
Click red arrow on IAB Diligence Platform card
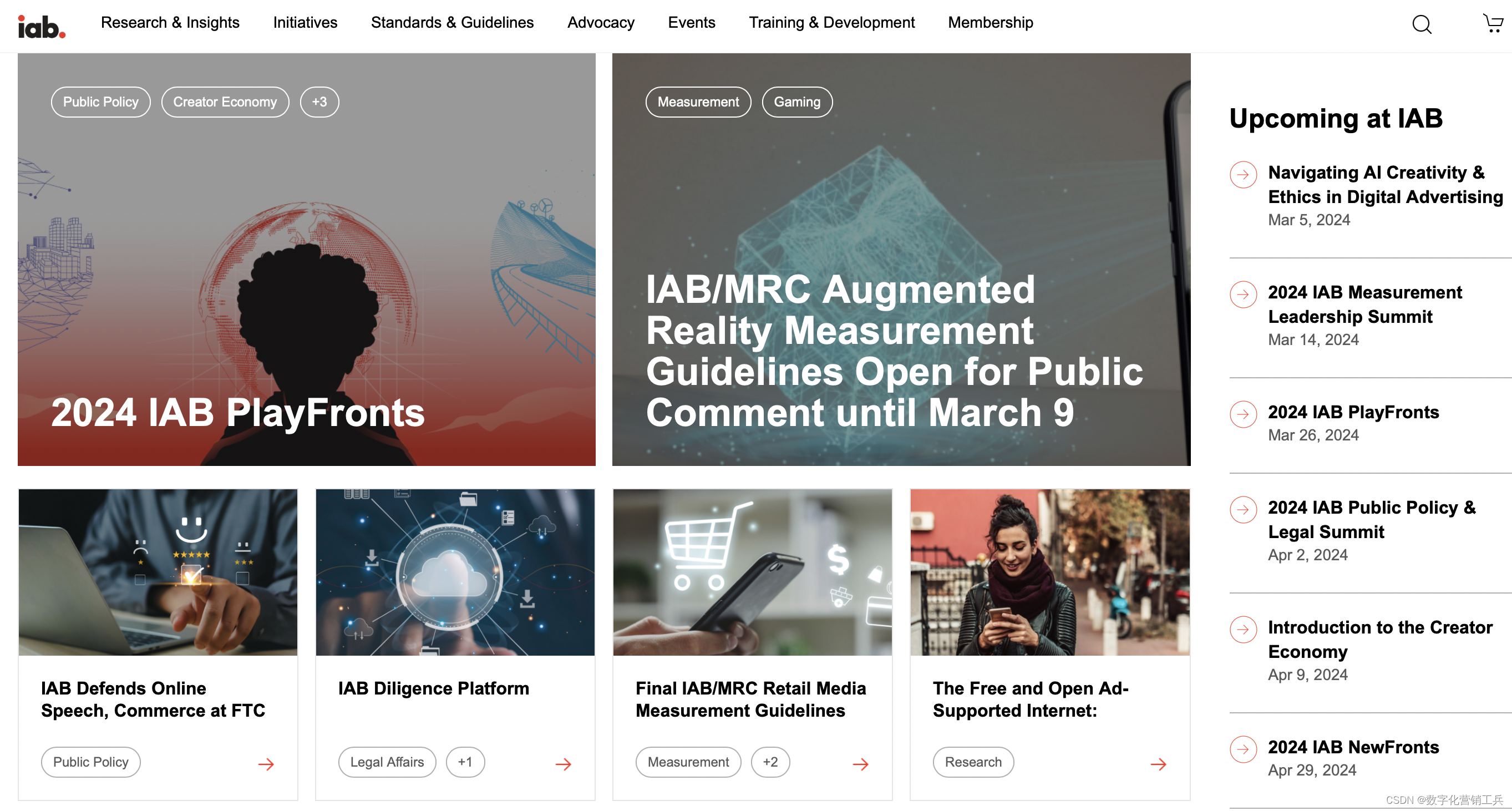[563, 763]
